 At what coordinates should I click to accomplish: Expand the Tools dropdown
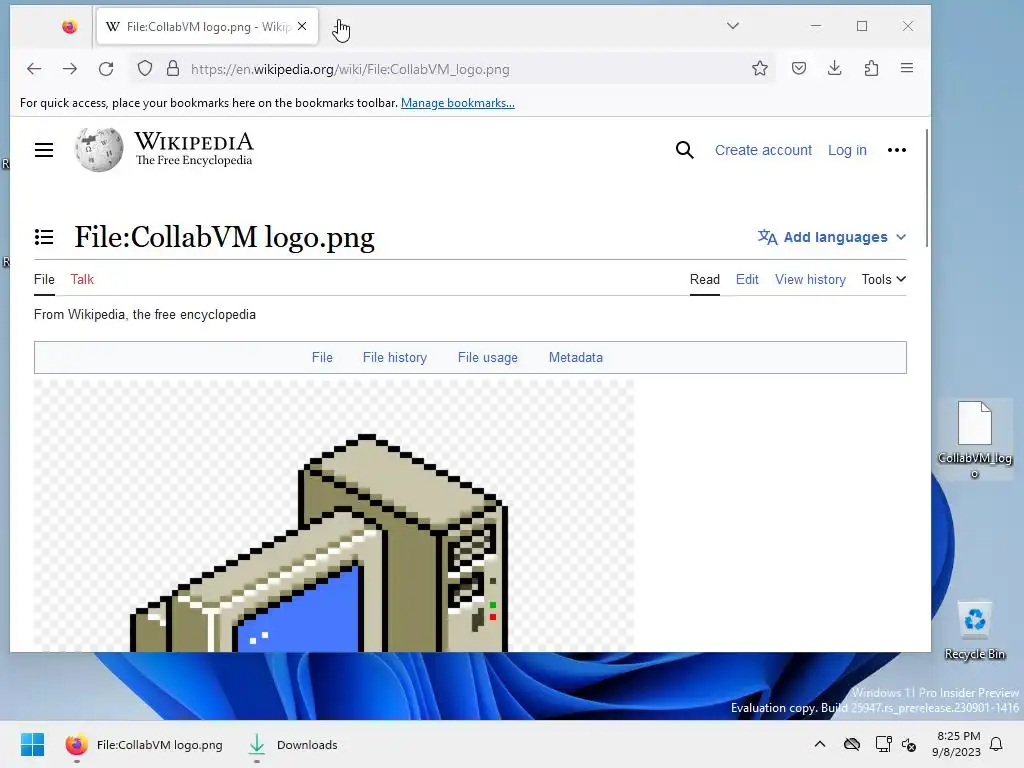[884, 280]
